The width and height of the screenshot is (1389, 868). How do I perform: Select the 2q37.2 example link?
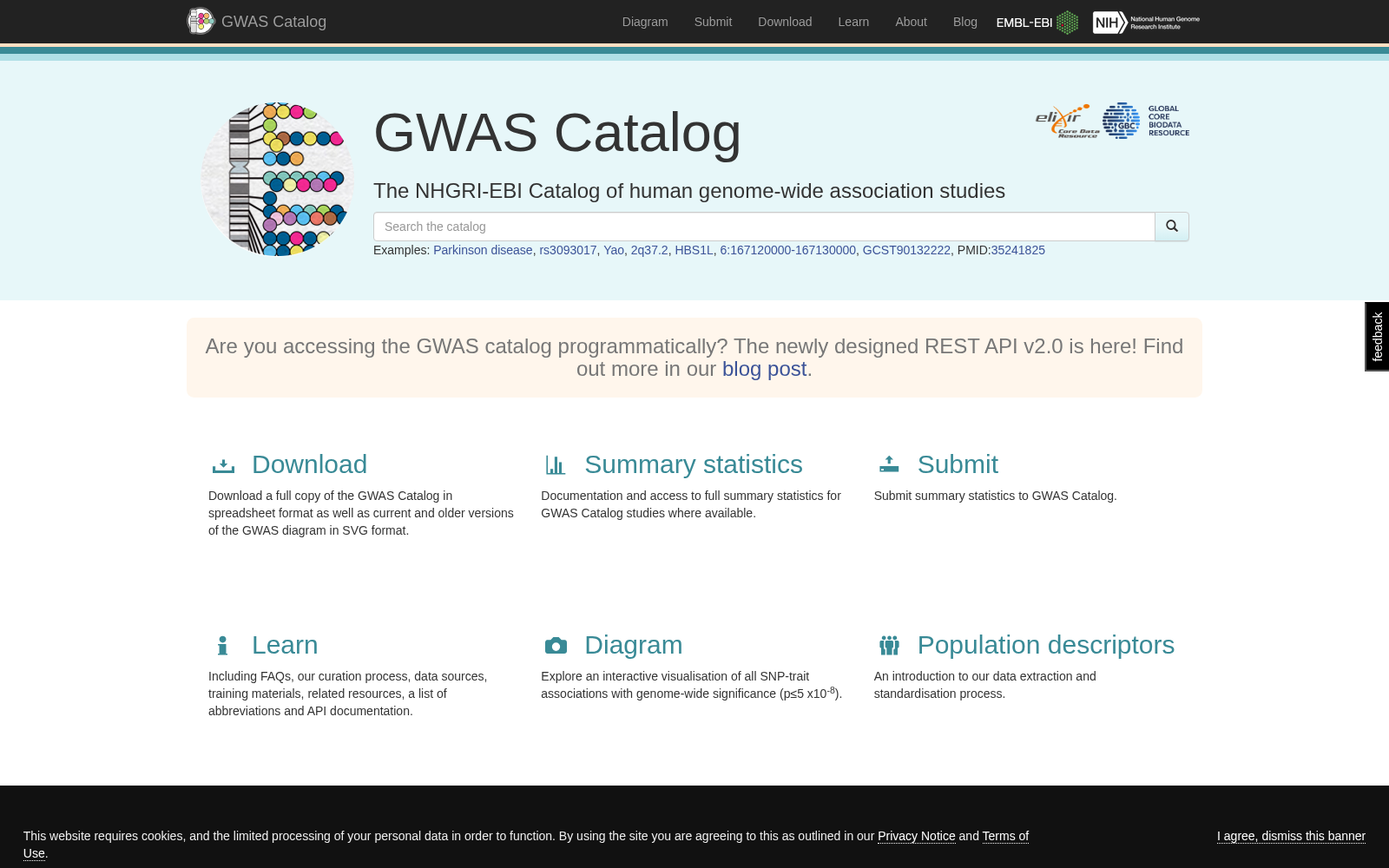click(649, 250)
